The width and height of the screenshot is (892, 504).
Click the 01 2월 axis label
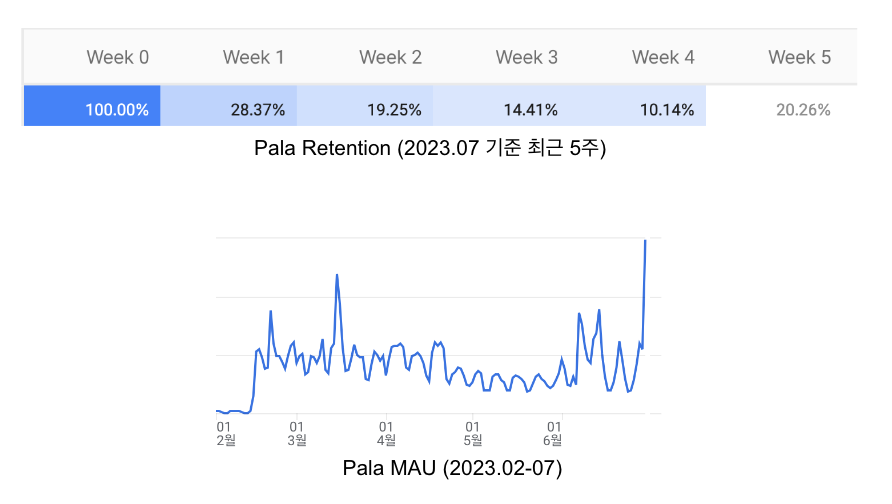coord(225,433)
